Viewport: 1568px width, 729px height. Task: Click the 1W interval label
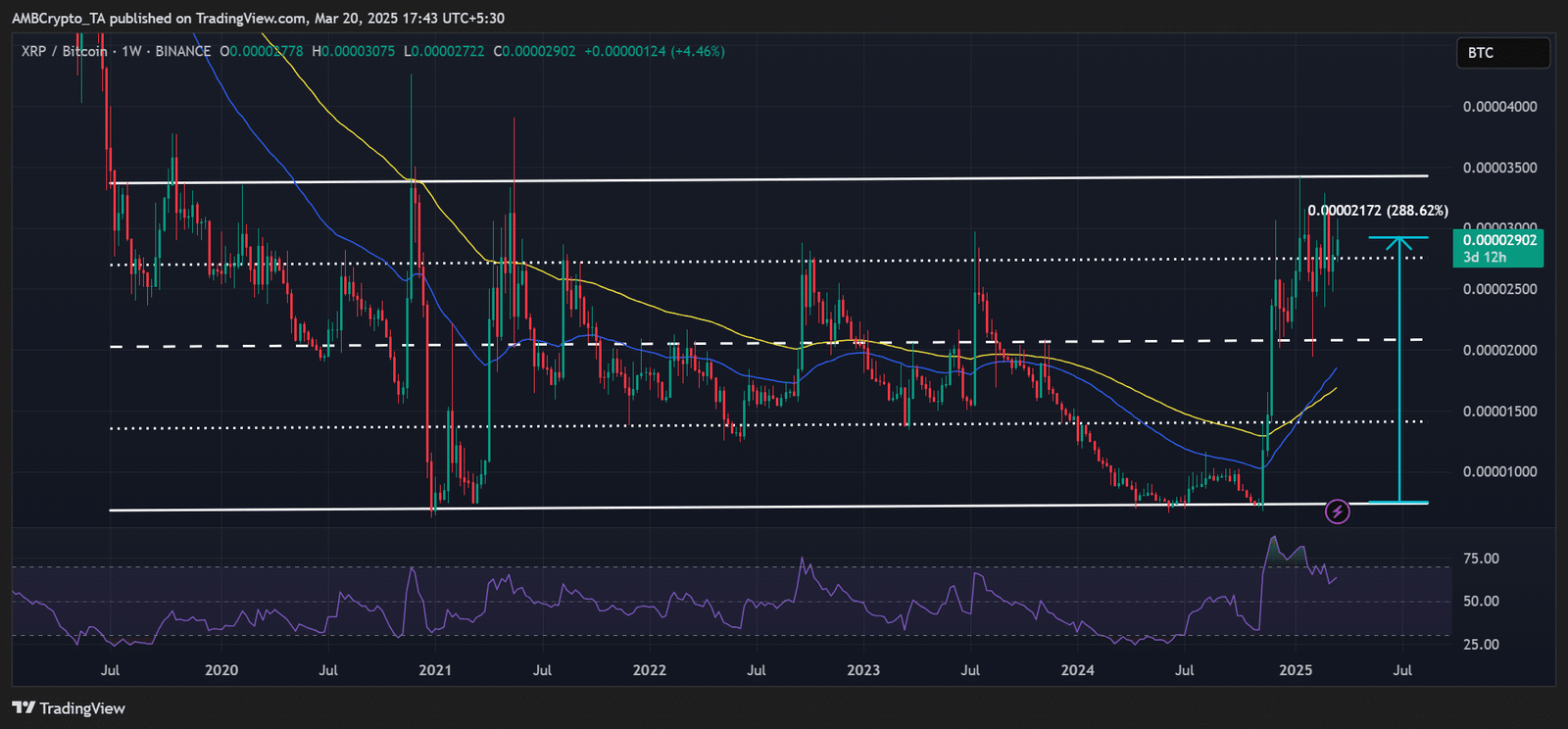[x=131, y=51]
